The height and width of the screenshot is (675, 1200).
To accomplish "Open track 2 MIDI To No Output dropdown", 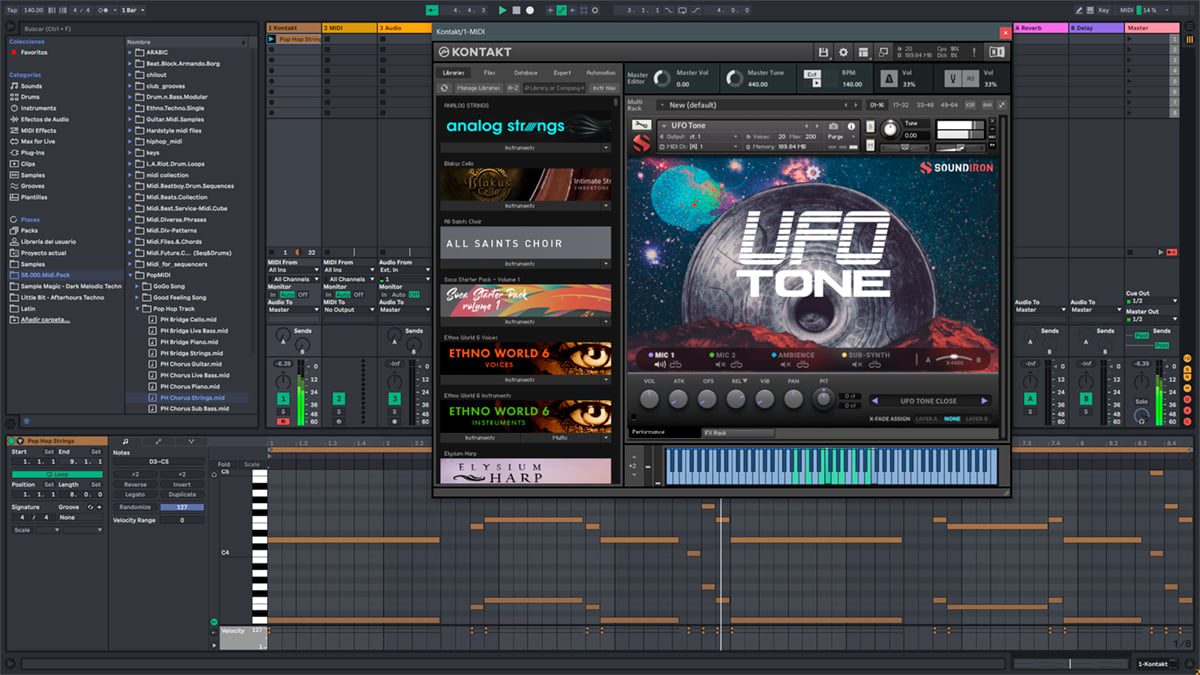I will click(349, 310).
